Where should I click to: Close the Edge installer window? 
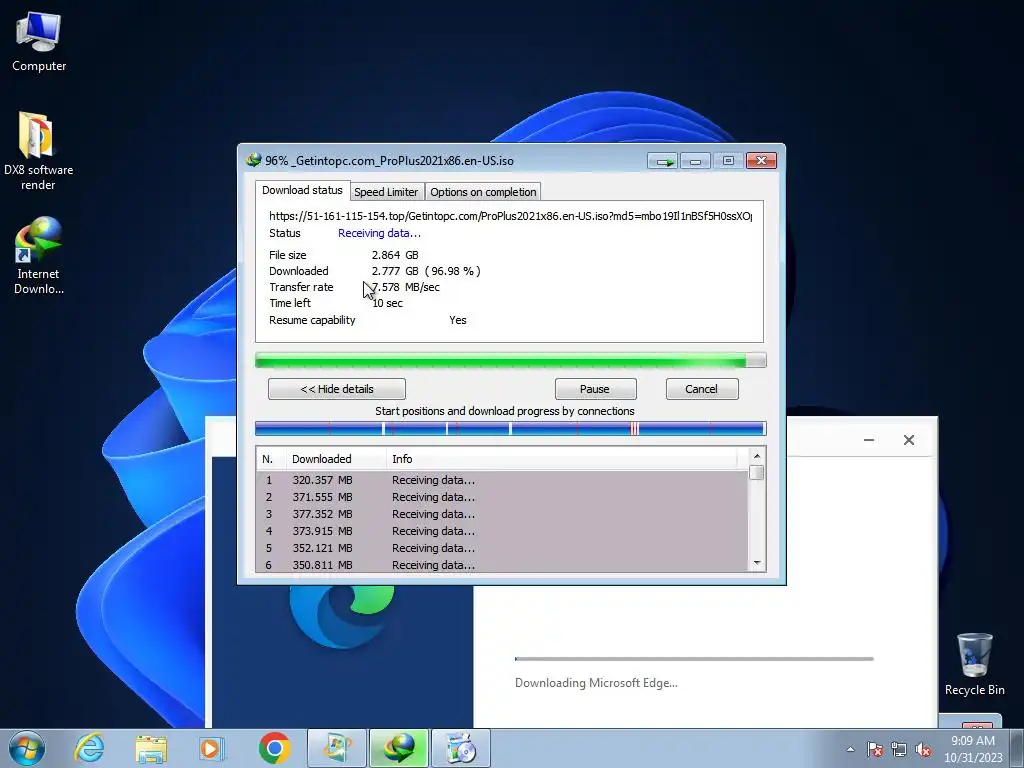(x=909, y=440)
